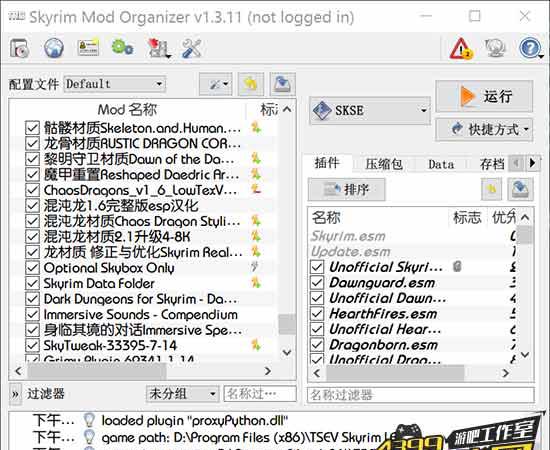
Task: Open the profiles ID card icon
Action: tap(88, 47)
